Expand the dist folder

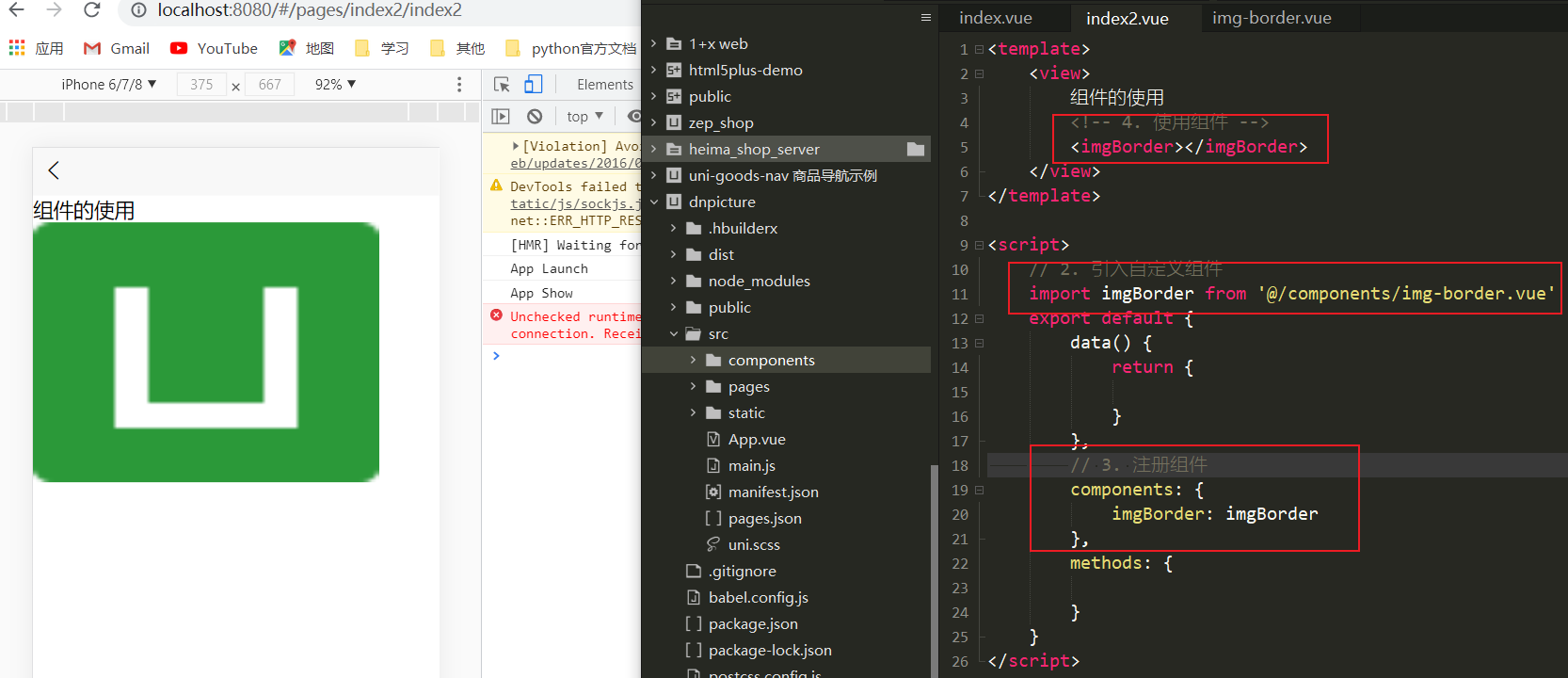673,254
